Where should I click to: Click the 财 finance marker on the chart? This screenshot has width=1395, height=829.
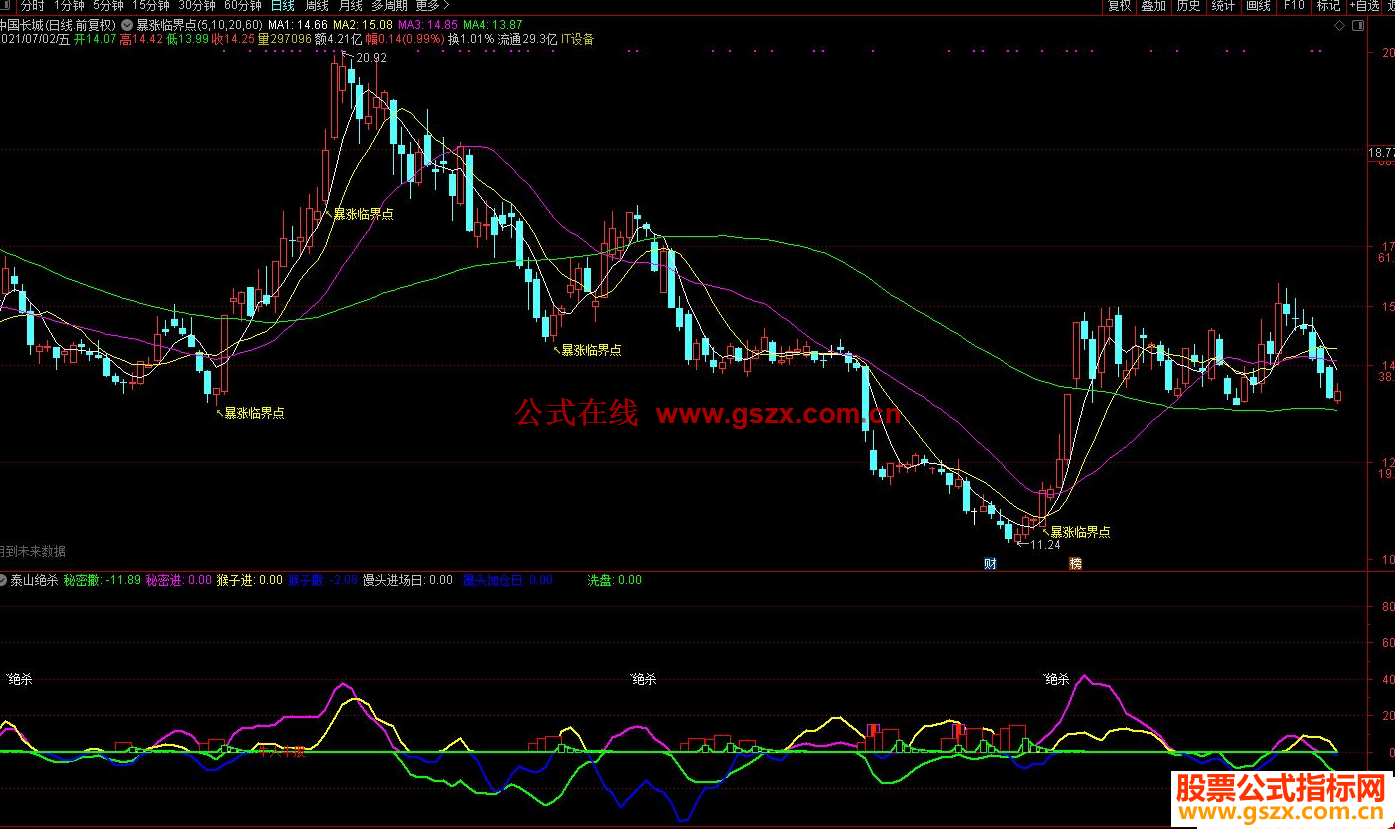pyautogui.click(x=990, y=564)
